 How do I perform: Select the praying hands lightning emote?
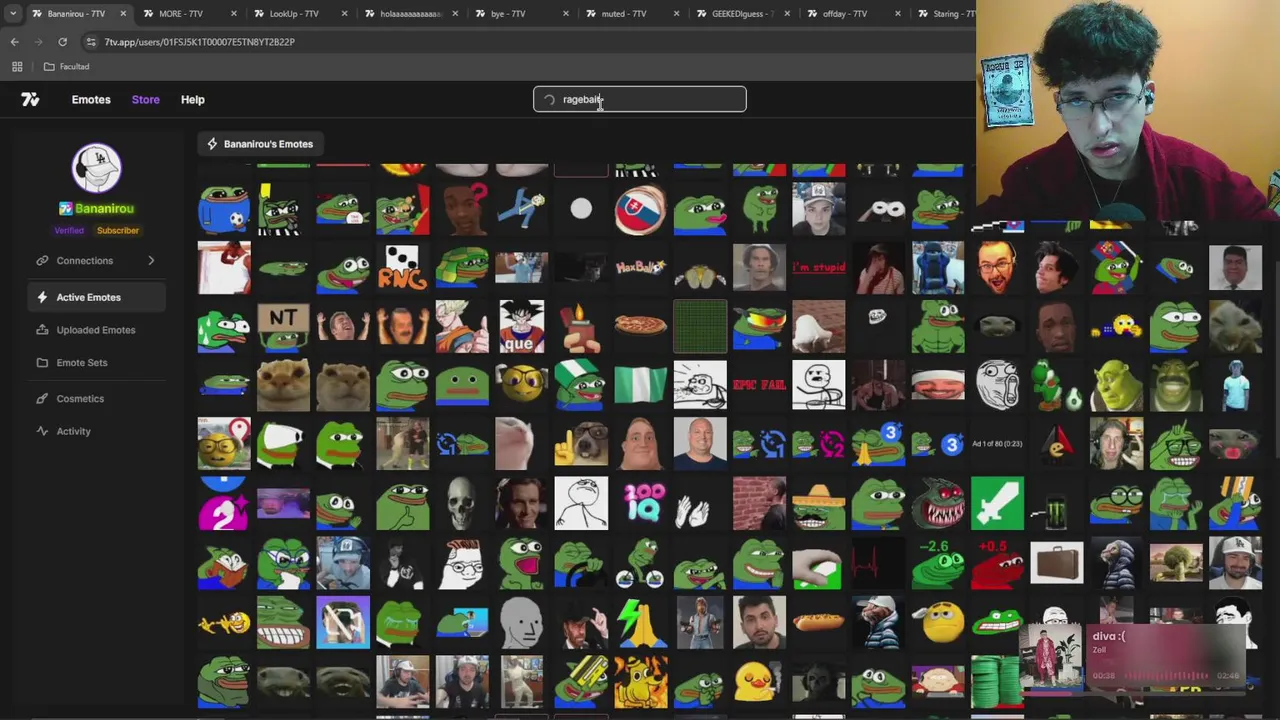pos(640,622)
